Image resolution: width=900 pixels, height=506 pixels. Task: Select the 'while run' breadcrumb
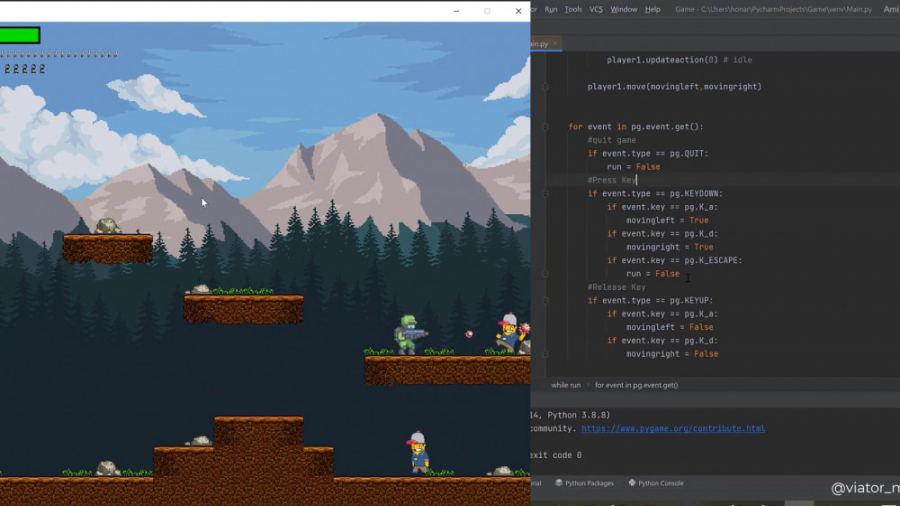click(565, 385)
